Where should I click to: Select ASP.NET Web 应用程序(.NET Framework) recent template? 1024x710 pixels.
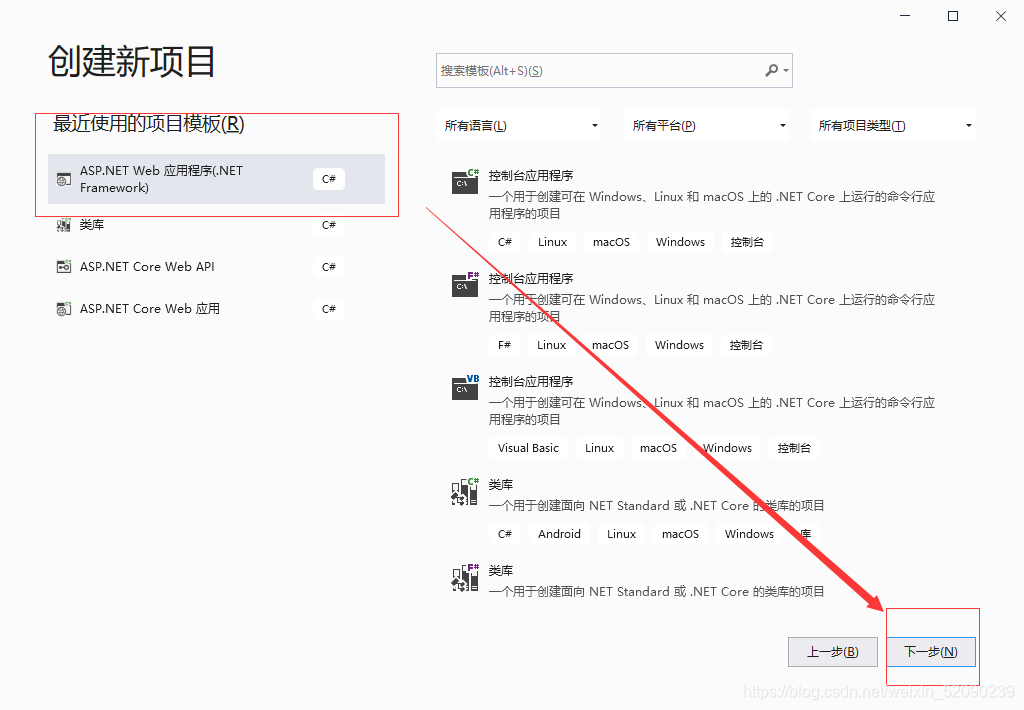(x=216, y=179)
